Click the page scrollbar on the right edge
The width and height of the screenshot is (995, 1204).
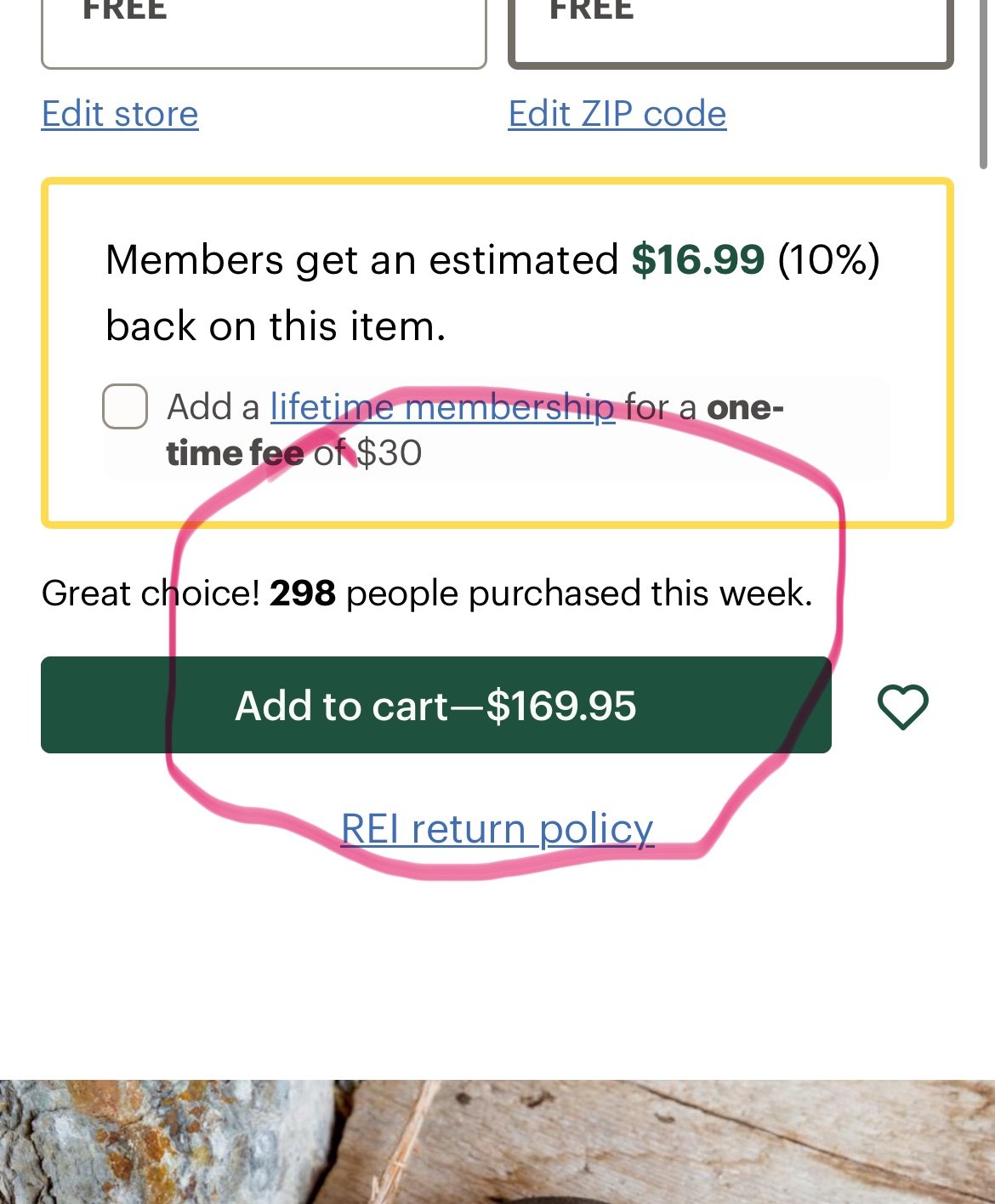click(983, 85)
